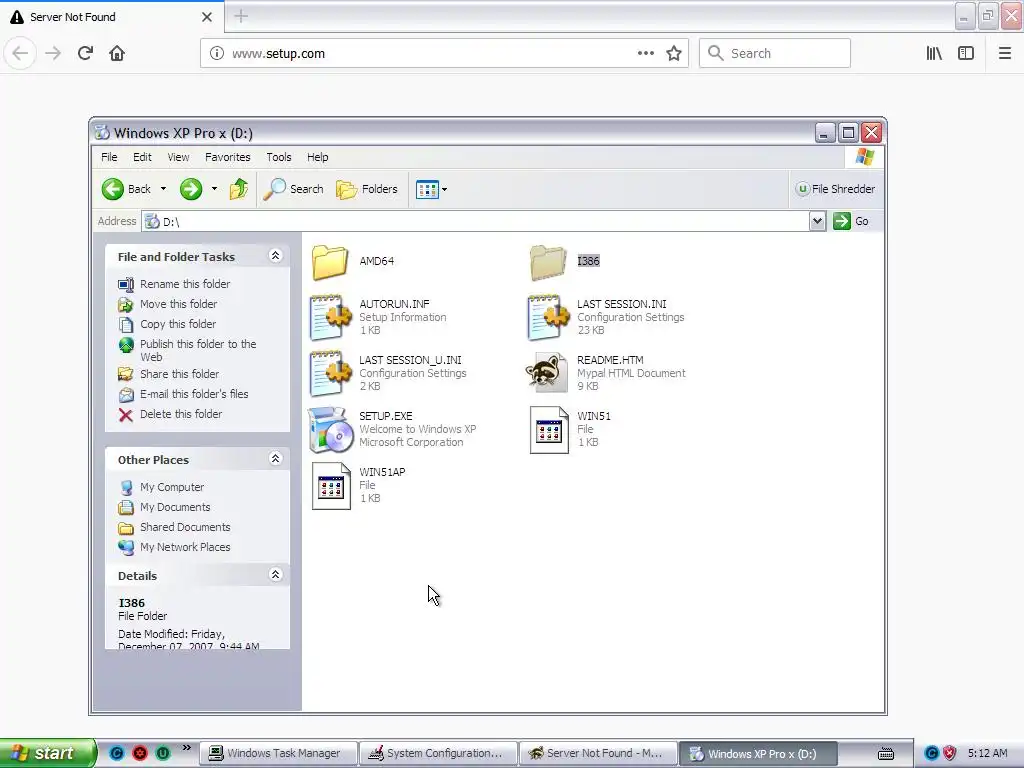Viewport: 1024px width, 768px height.
Task: Select the AMD64 folder icon
Action: click(330, 262)
